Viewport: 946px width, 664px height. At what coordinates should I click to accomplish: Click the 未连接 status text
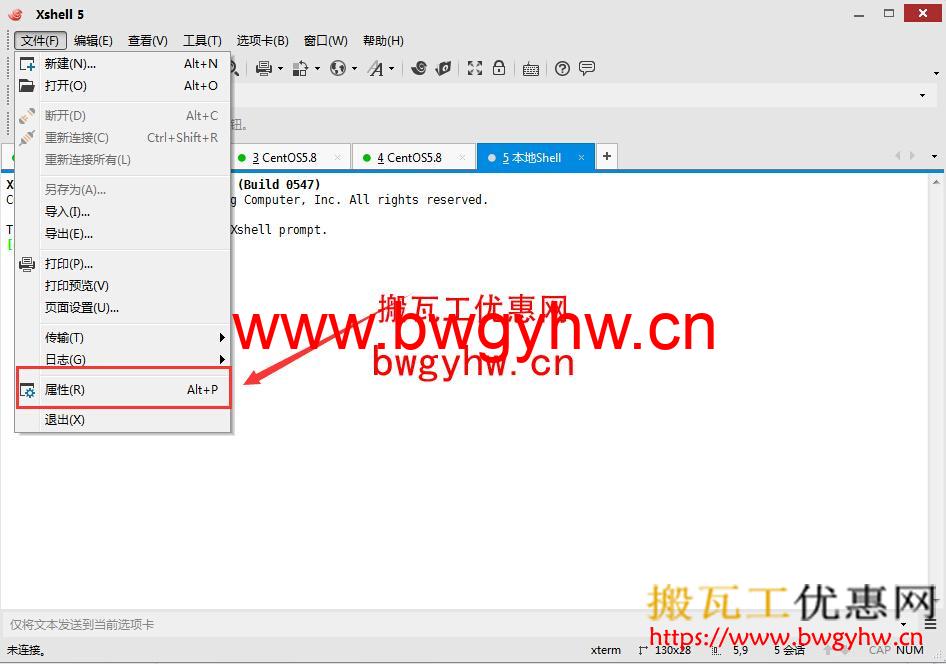pos(27,650)
